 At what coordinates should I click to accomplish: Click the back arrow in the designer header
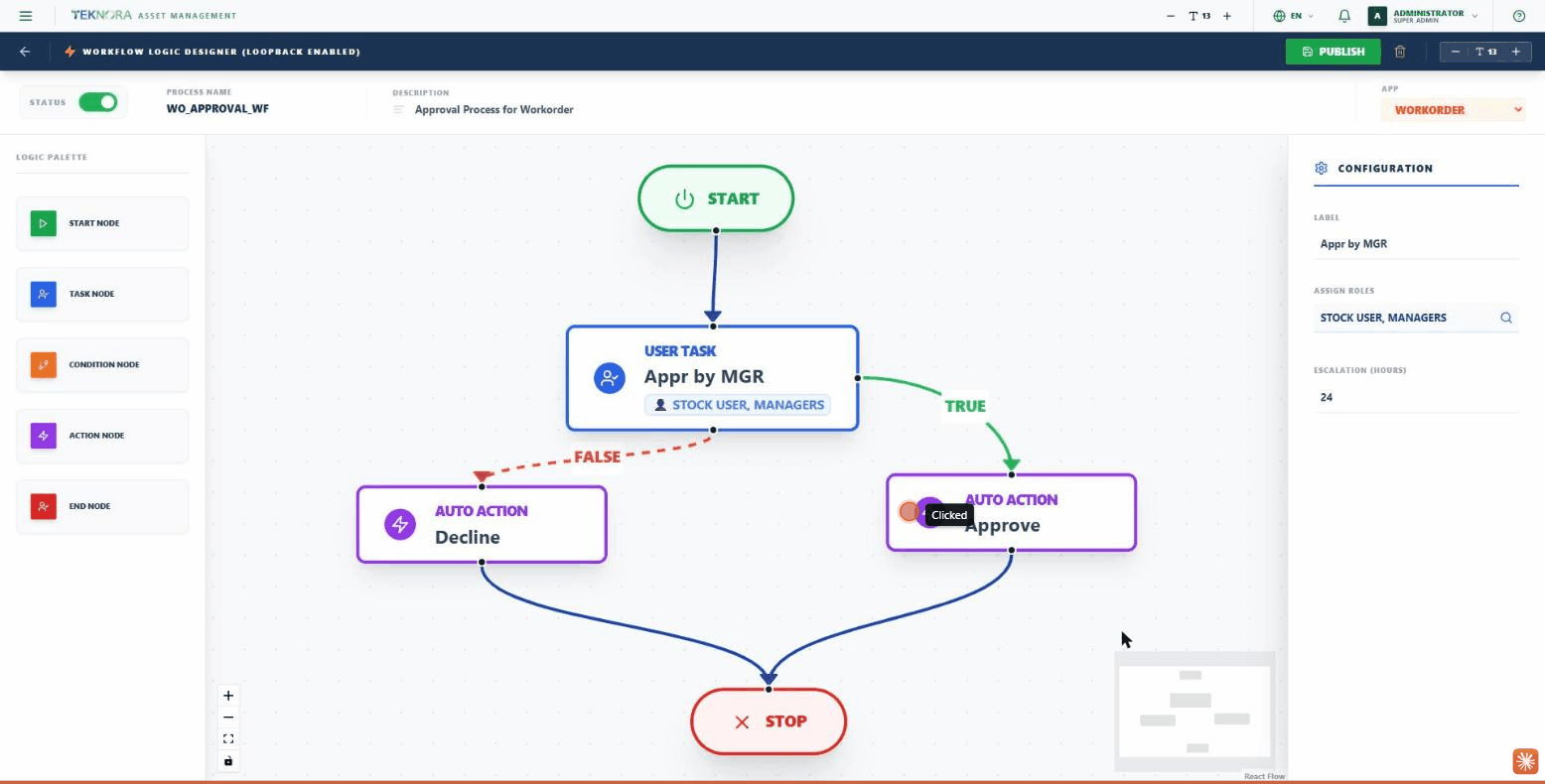(x=25, y=52)
